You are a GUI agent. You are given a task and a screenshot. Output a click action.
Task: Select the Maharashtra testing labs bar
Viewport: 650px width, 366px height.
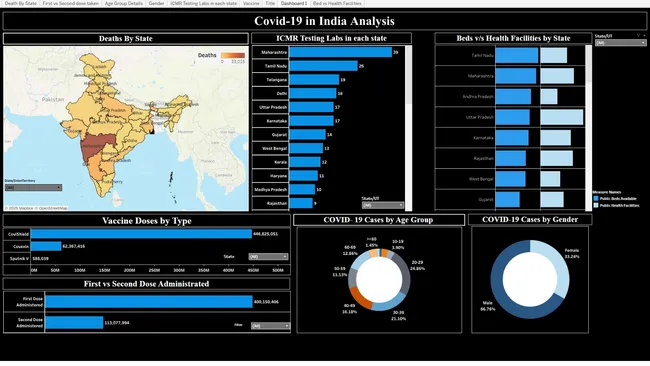point(340,52)
